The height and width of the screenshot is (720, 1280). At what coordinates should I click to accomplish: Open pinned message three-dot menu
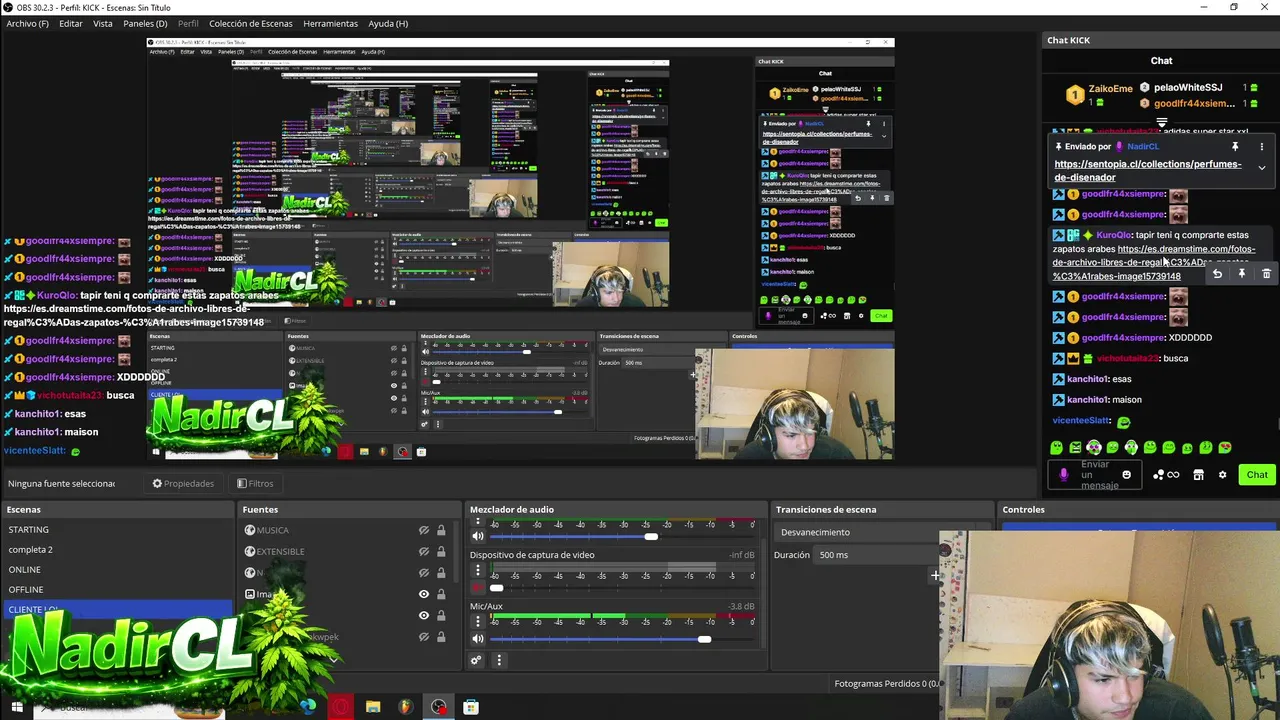[x=1261, y=146]
